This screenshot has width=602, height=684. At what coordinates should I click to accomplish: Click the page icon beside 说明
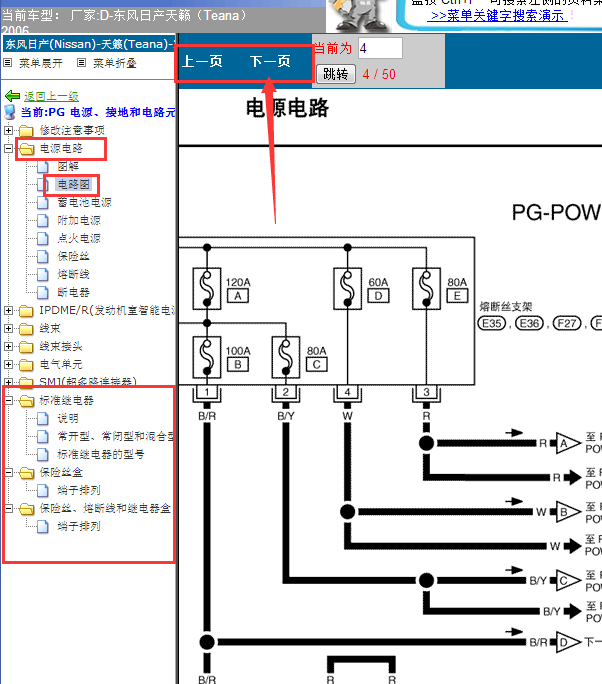[43, 419]
